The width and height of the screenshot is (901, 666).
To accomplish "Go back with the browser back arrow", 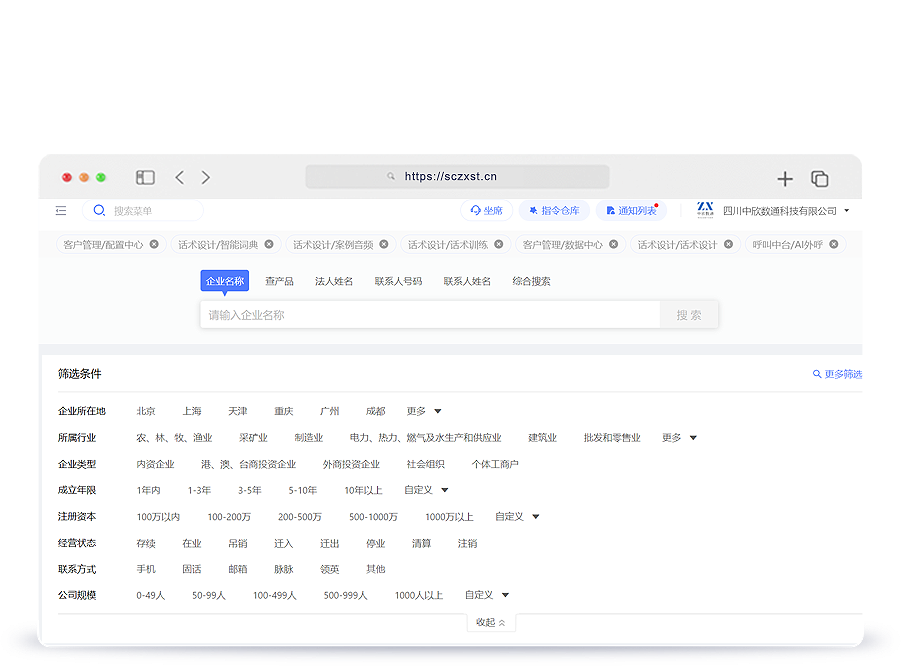I will 180,177.
